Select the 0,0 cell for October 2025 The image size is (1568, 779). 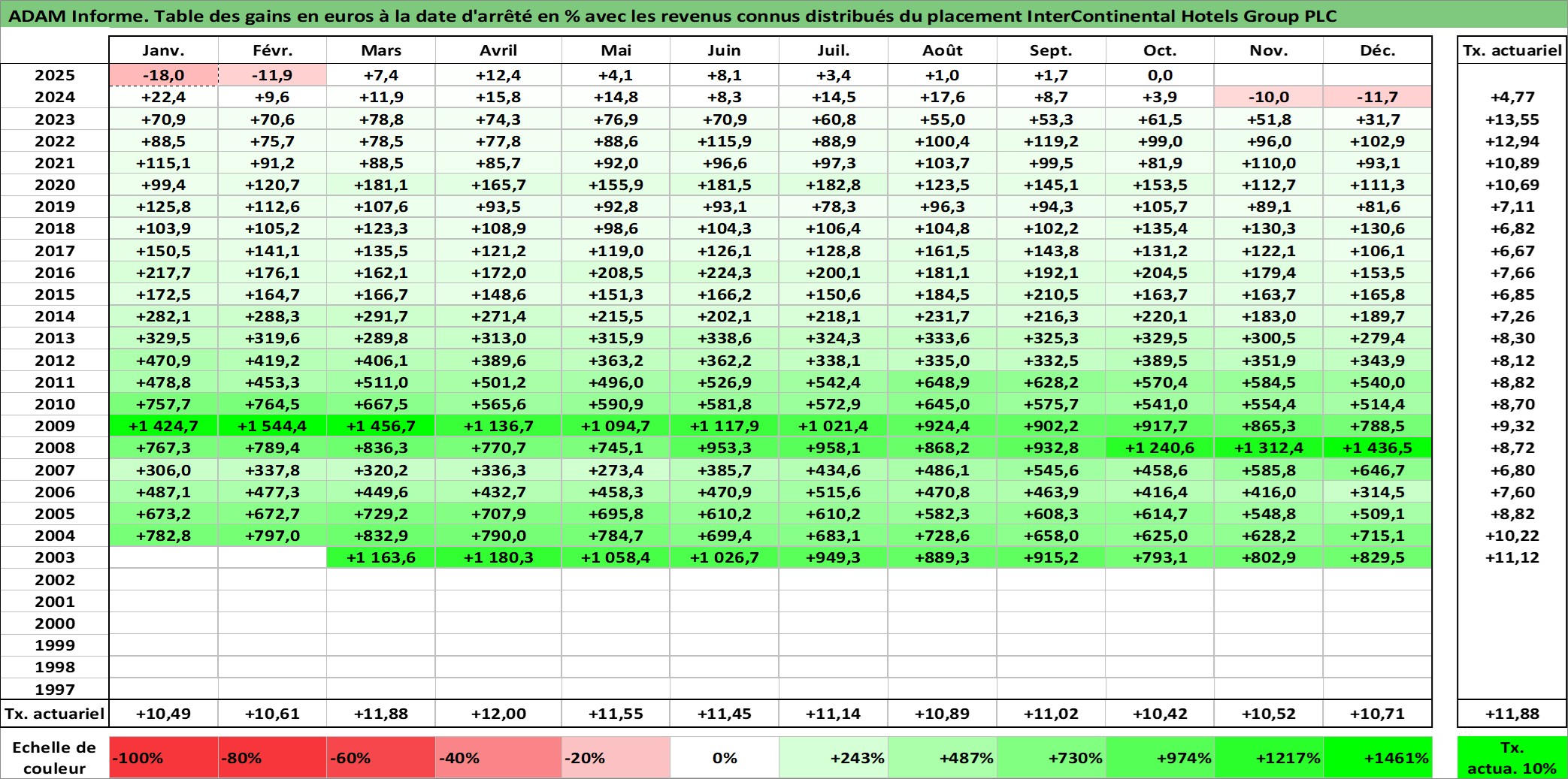pyautogui.click(x=1160, y=75)
